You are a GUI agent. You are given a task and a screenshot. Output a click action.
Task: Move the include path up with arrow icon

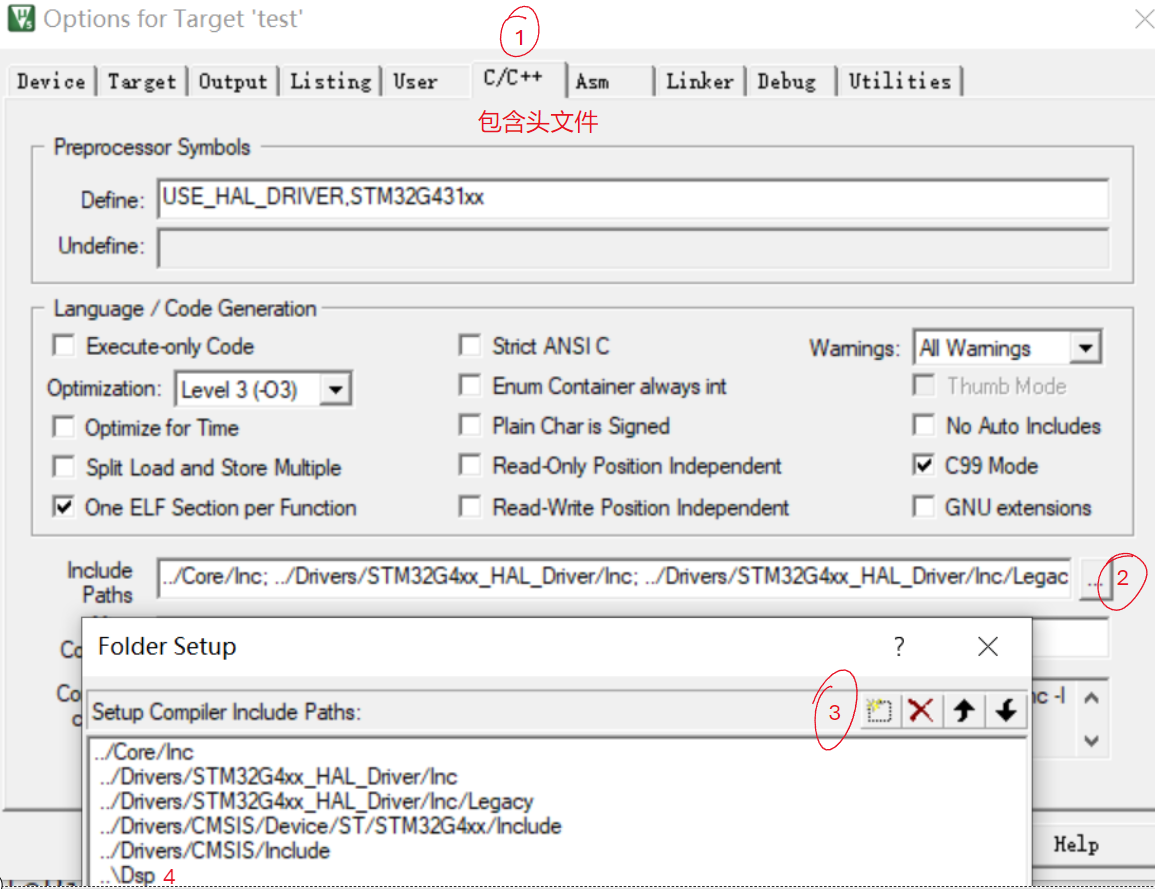point(964,711)
